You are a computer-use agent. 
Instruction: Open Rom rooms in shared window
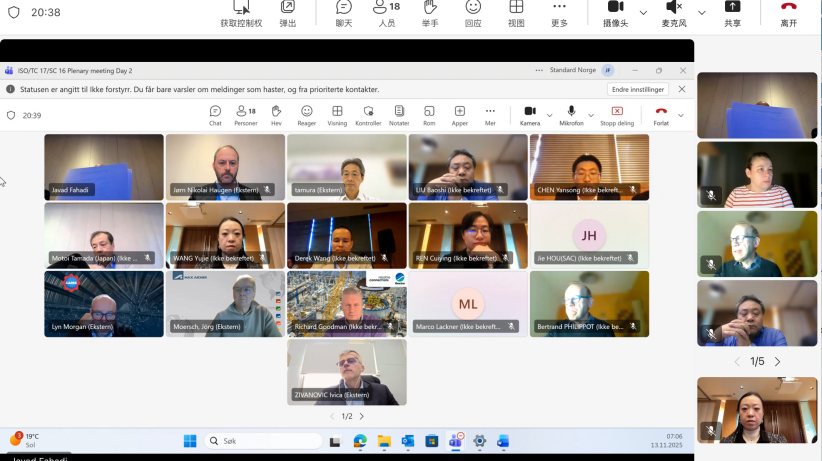(429, 115)
